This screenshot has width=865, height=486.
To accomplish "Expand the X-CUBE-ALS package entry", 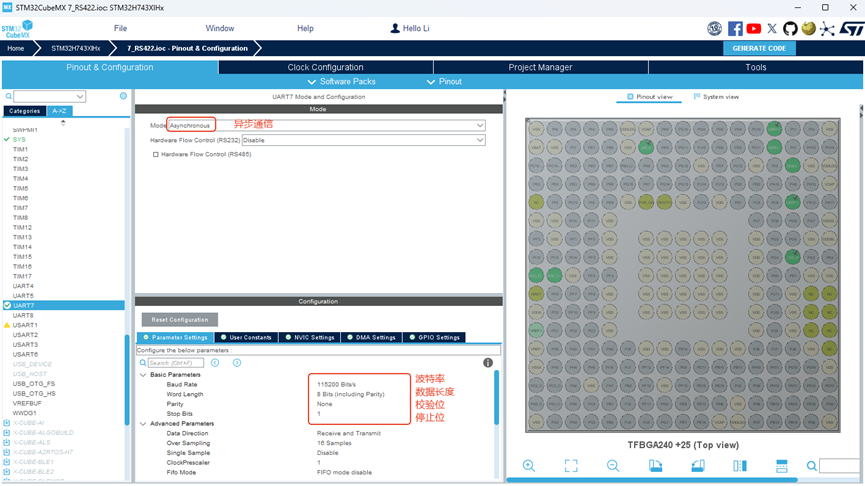I will click(x=7, y=442).
